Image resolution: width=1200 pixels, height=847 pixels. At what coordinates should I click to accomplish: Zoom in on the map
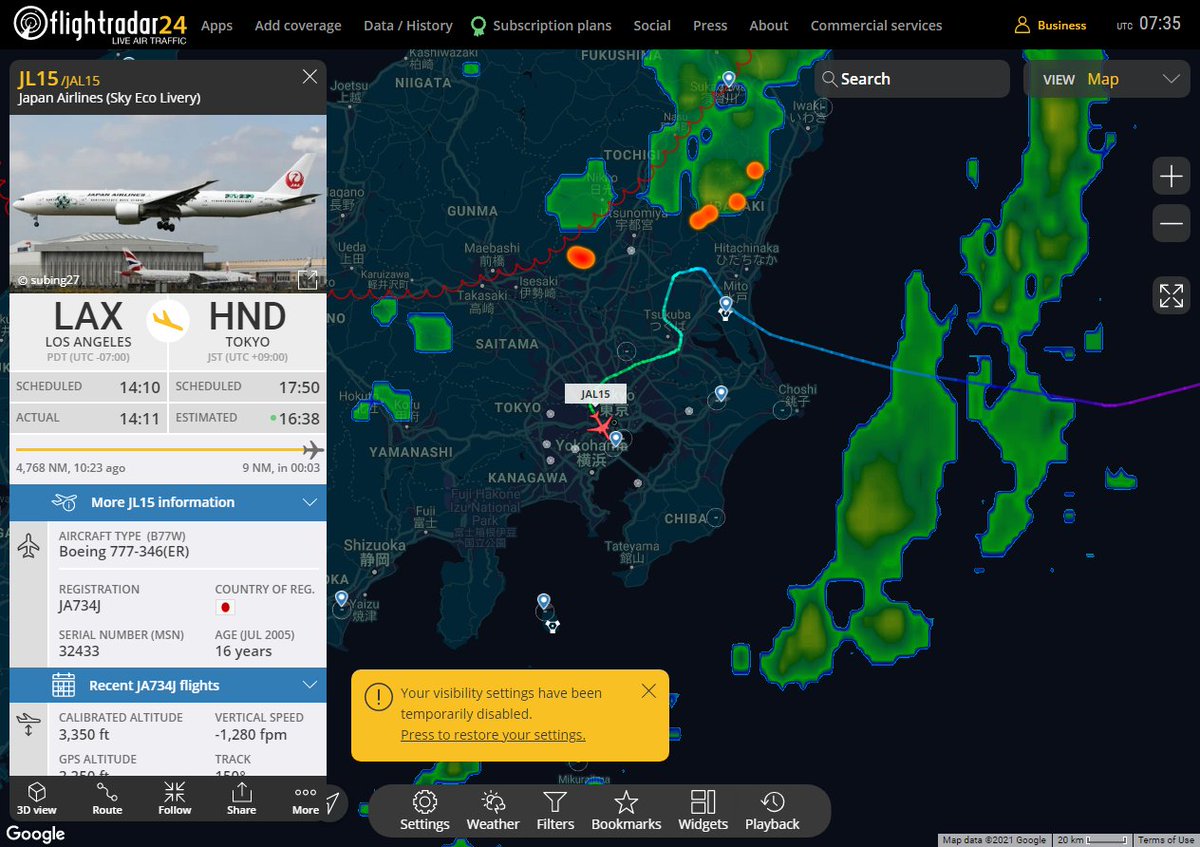pyautogui.click(x=1170, y=177)
